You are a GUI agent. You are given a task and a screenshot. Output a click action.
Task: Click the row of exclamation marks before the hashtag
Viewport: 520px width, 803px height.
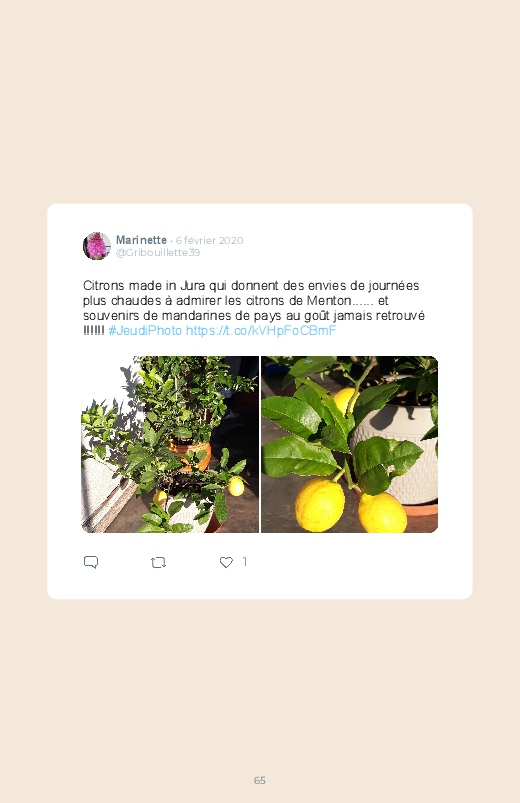94,331
